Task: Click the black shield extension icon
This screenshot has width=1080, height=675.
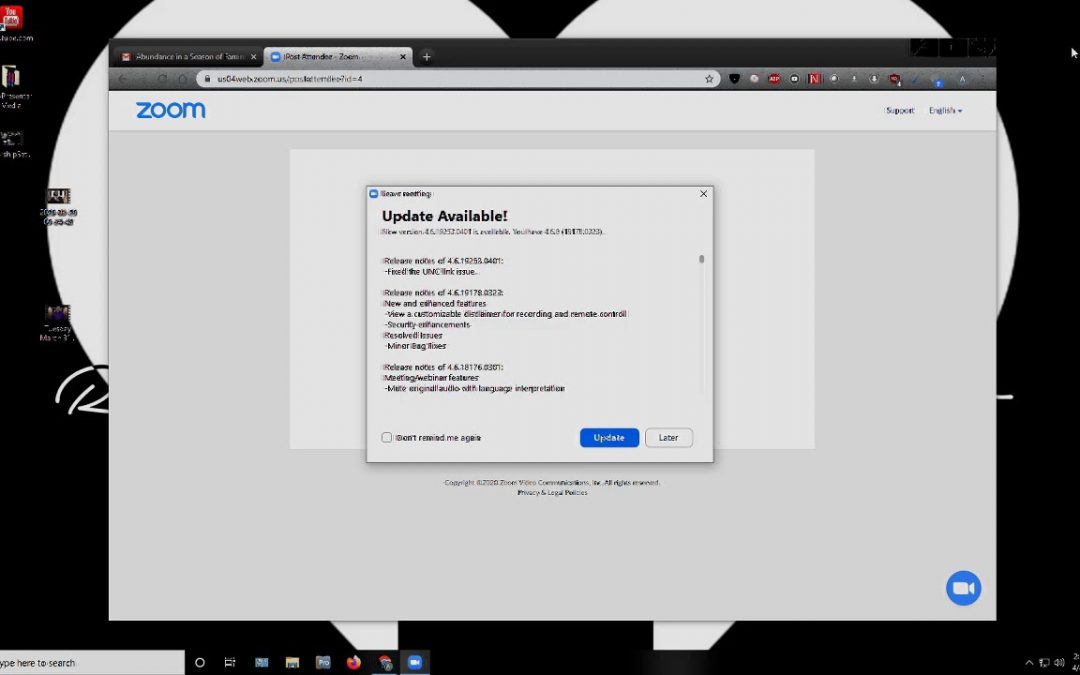Action: point(734,79)
